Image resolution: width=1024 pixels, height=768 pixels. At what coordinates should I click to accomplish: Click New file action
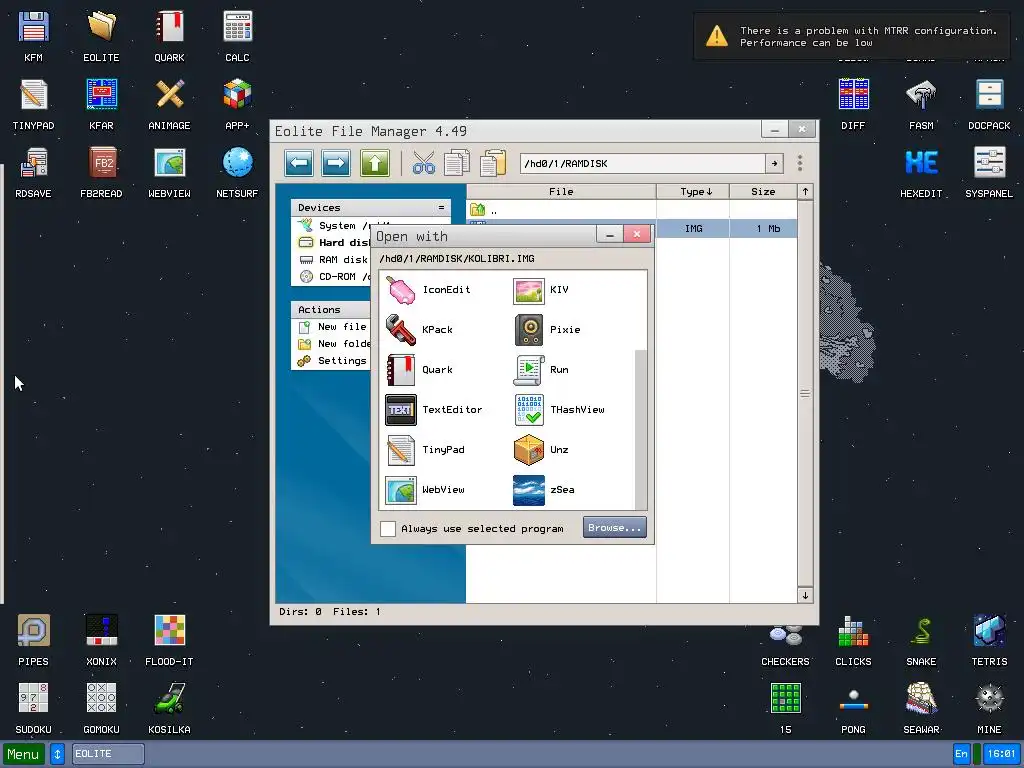coord(333,327)
